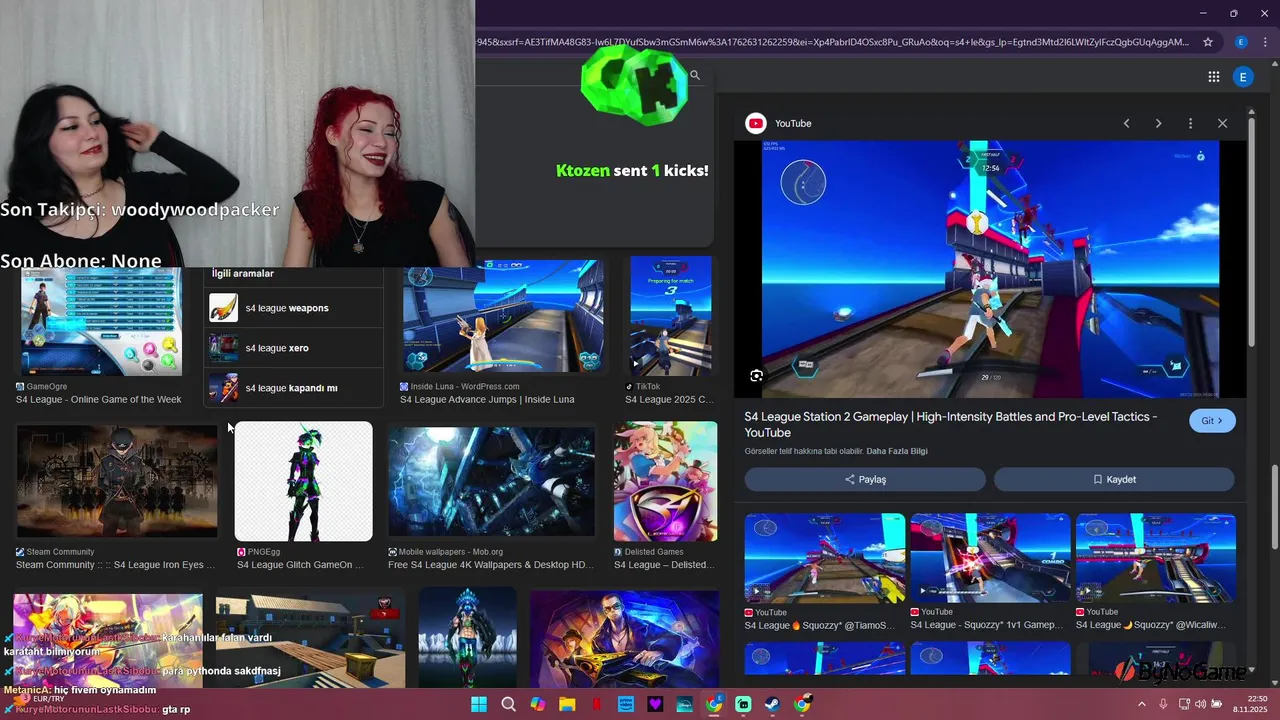Click the Kaydet save button
Viewport: 1280px width, 720px height.
(x=1114, y=479)
